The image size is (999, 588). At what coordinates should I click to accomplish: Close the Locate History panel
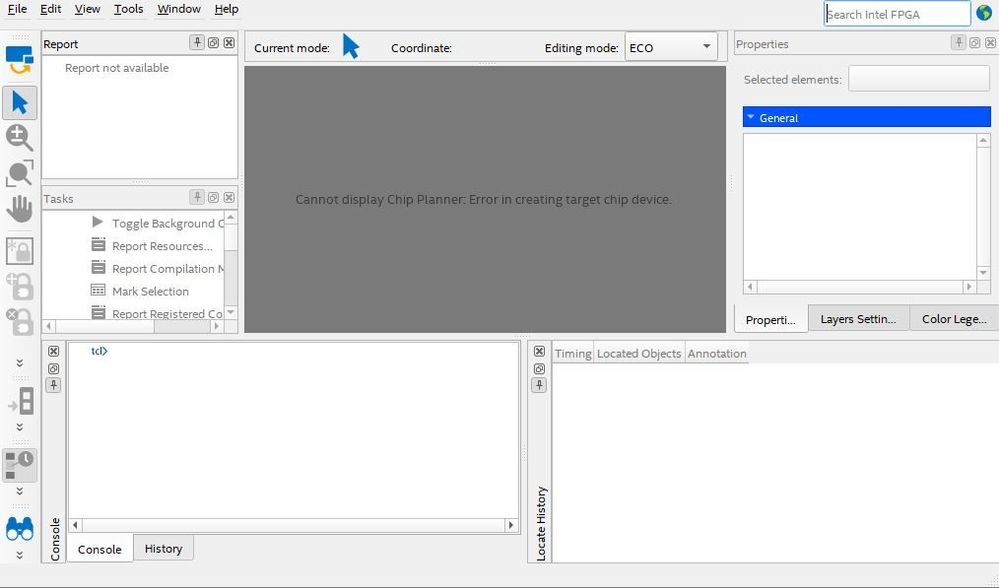pos(539,352)
